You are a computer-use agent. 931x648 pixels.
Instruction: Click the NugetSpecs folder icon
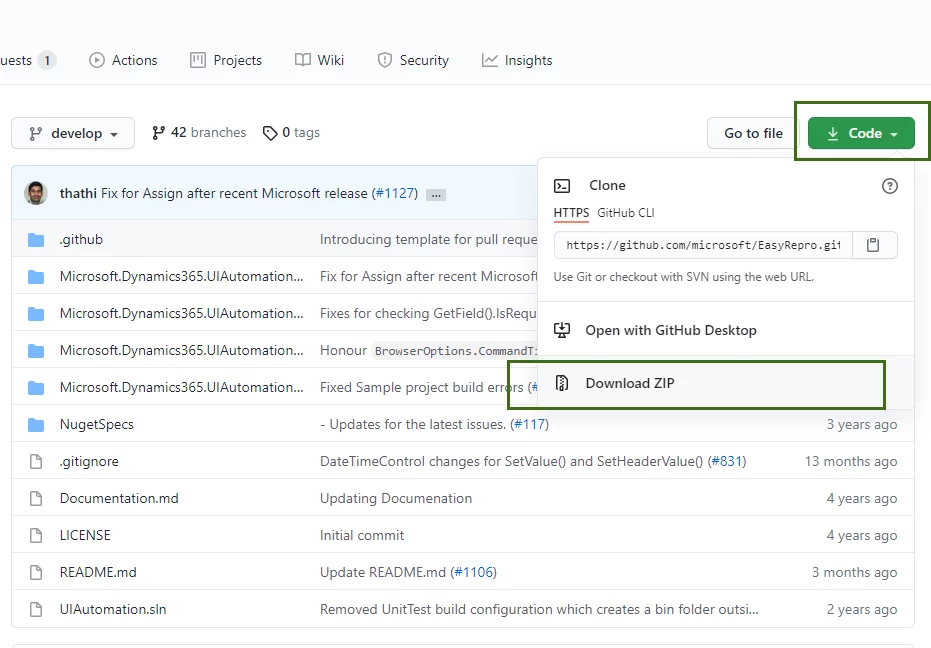36,425
